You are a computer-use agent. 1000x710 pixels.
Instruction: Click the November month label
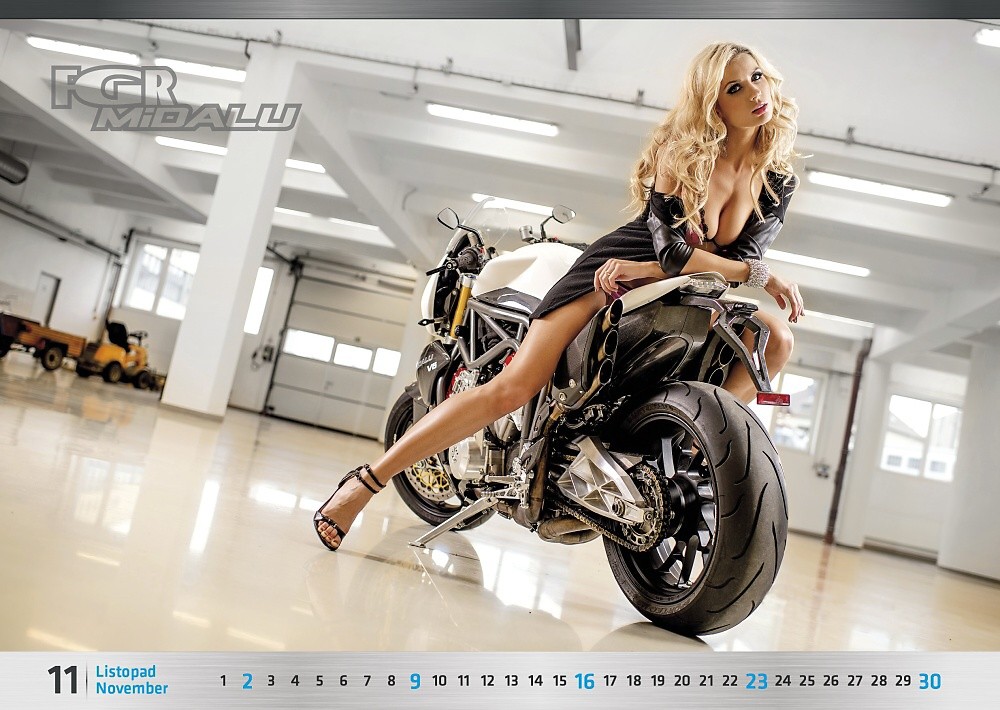132,689
